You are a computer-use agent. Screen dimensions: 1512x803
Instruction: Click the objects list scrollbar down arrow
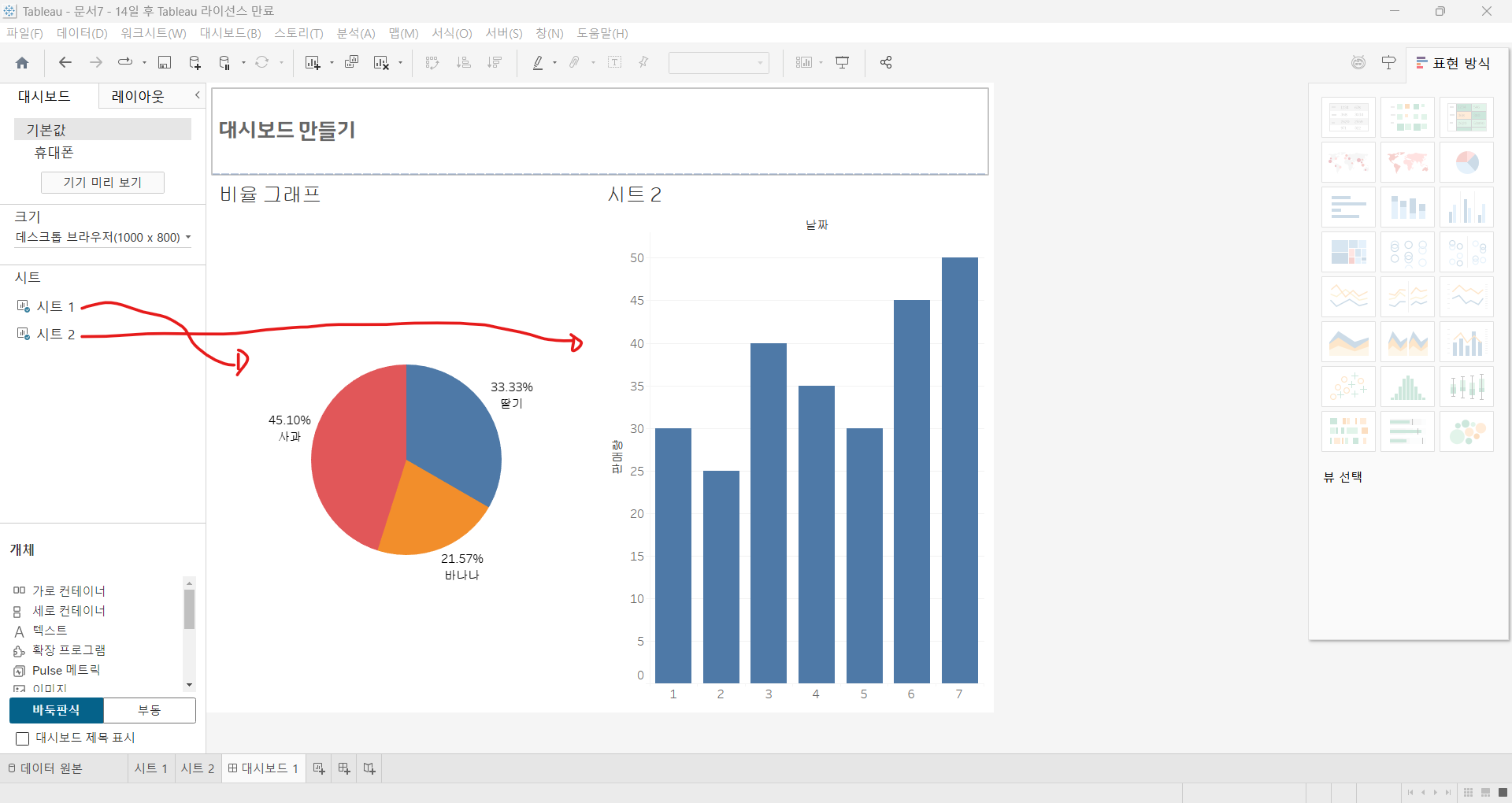(189, 685)
